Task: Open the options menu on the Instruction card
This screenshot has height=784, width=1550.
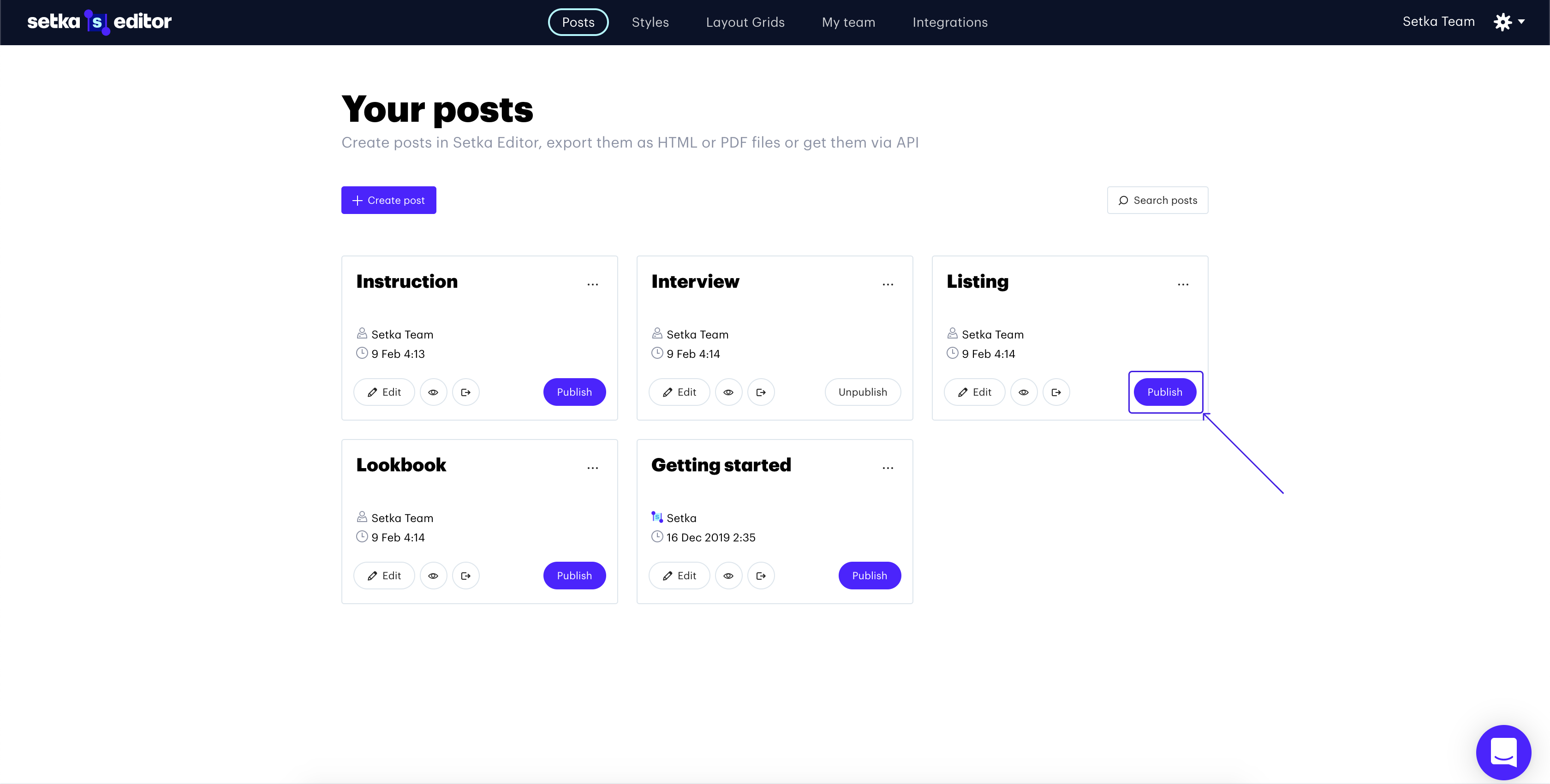Action: [593, 284]
